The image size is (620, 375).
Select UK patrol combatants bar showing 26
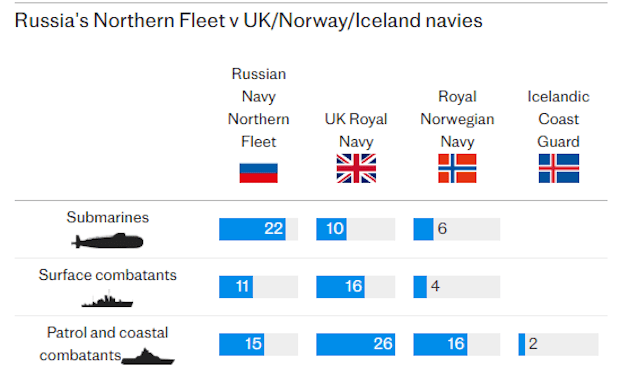click(x=355, y=345)
